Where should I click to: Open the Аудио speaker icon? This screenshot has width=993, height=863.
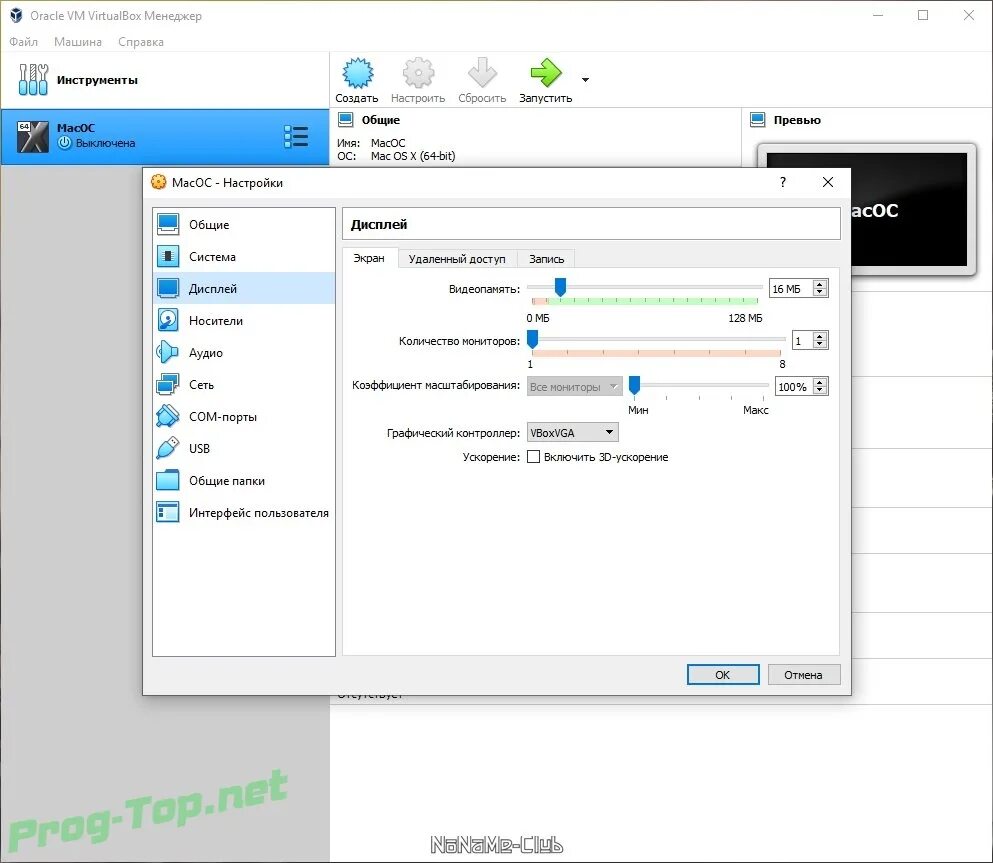(168, 352)
